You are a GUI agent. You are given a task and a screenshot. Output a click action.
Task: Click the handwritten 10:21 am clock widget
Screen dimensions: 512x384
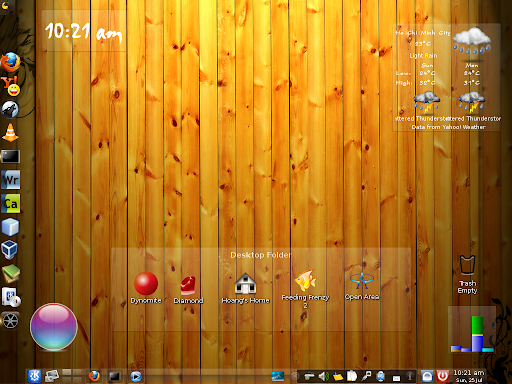(84, 32)
